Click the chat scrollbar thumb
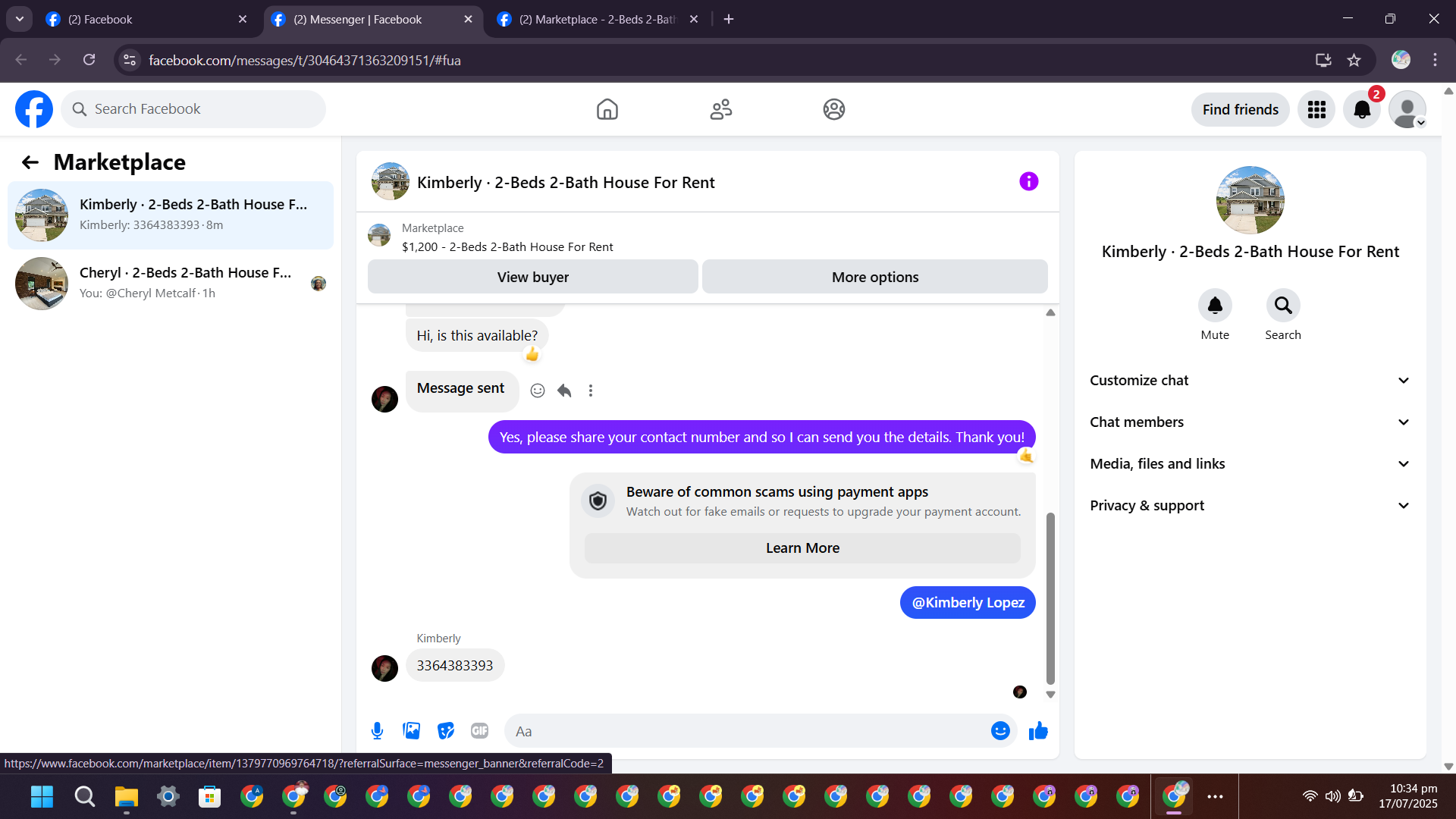Viewport: 1456px width, 819px height. pos(1050,598)
